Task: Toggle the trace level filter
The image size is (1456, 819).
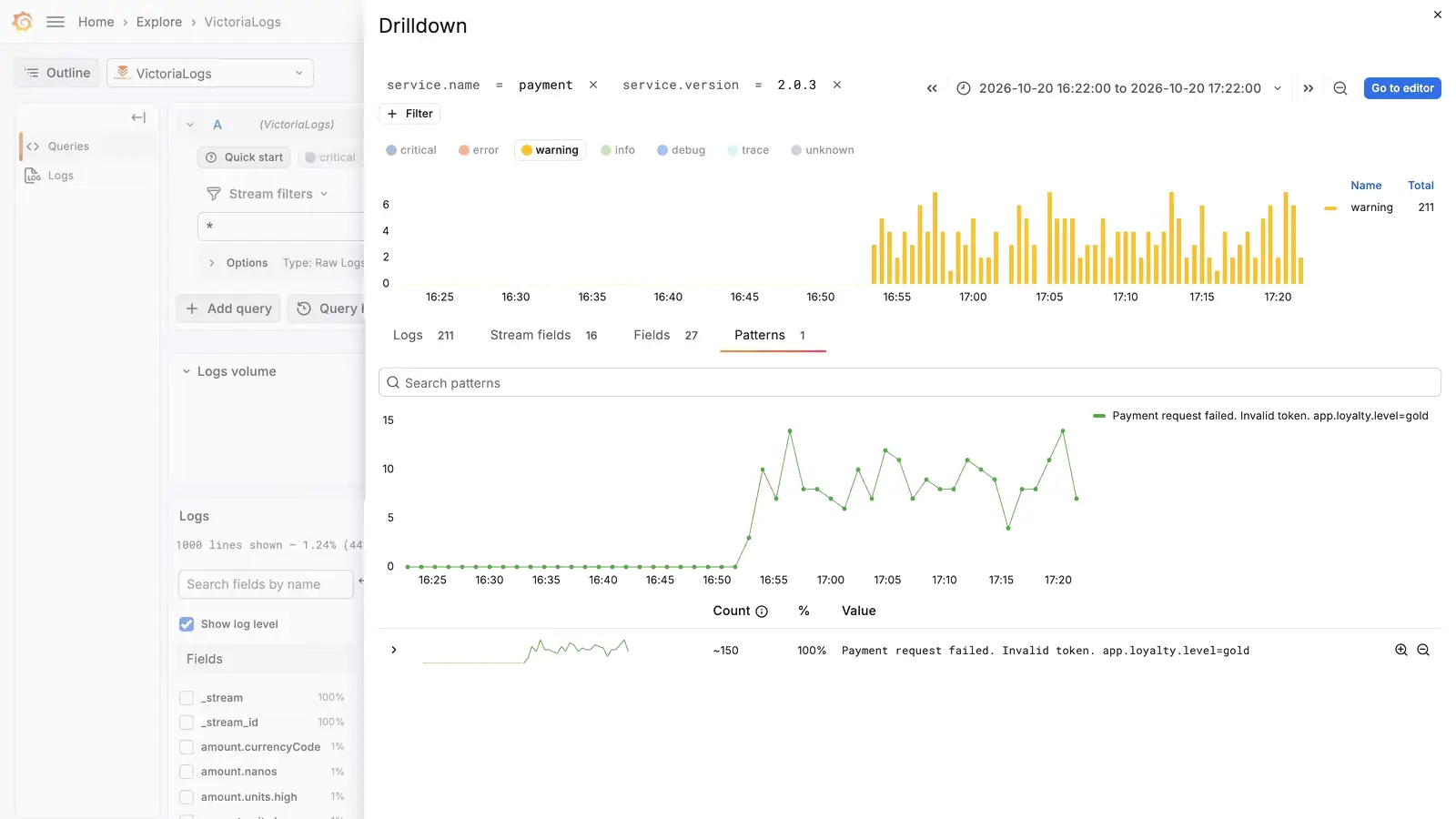Action: [748, 150]
